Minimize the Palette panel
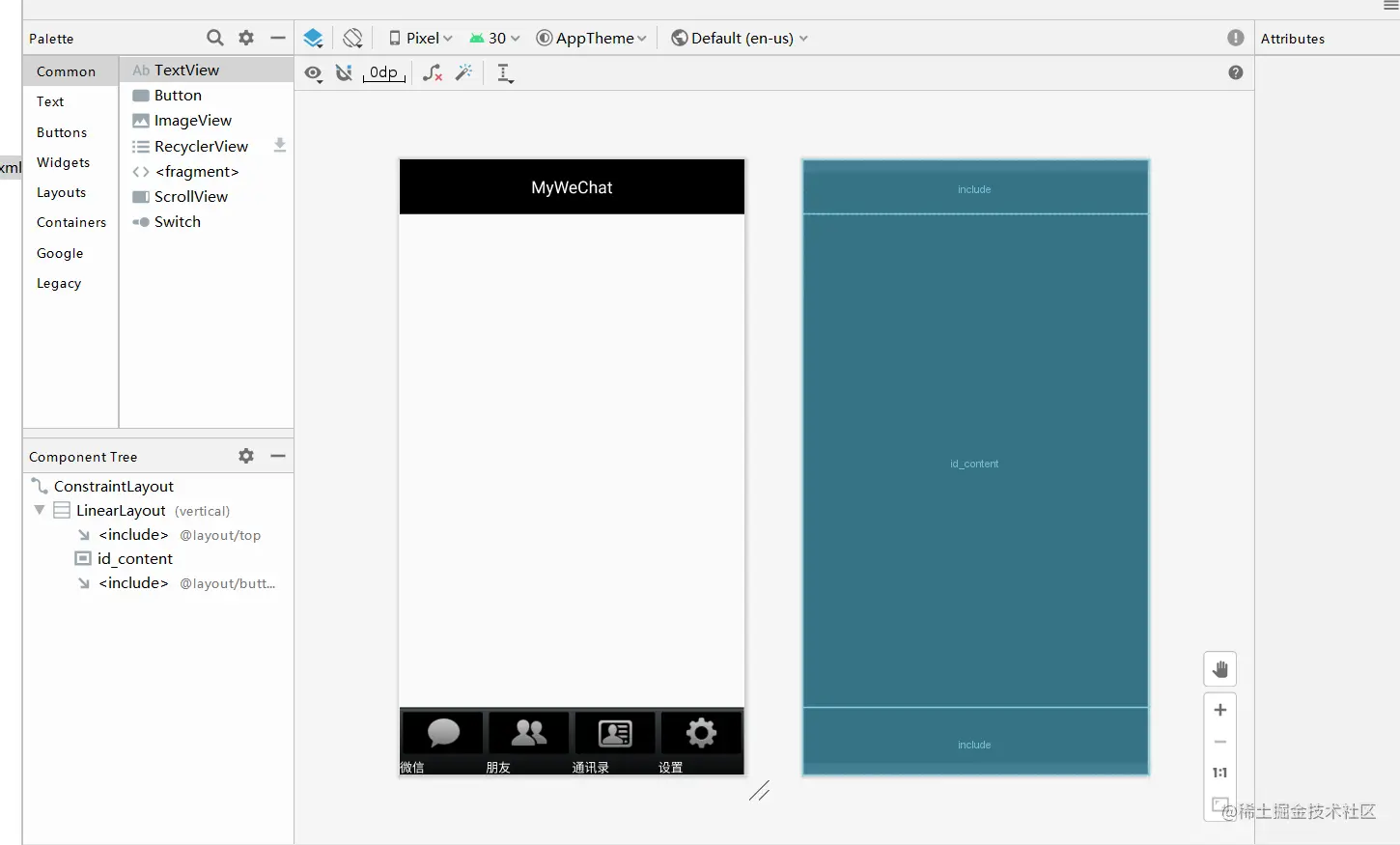This screenshot has height=845, width=1400. 278,38
